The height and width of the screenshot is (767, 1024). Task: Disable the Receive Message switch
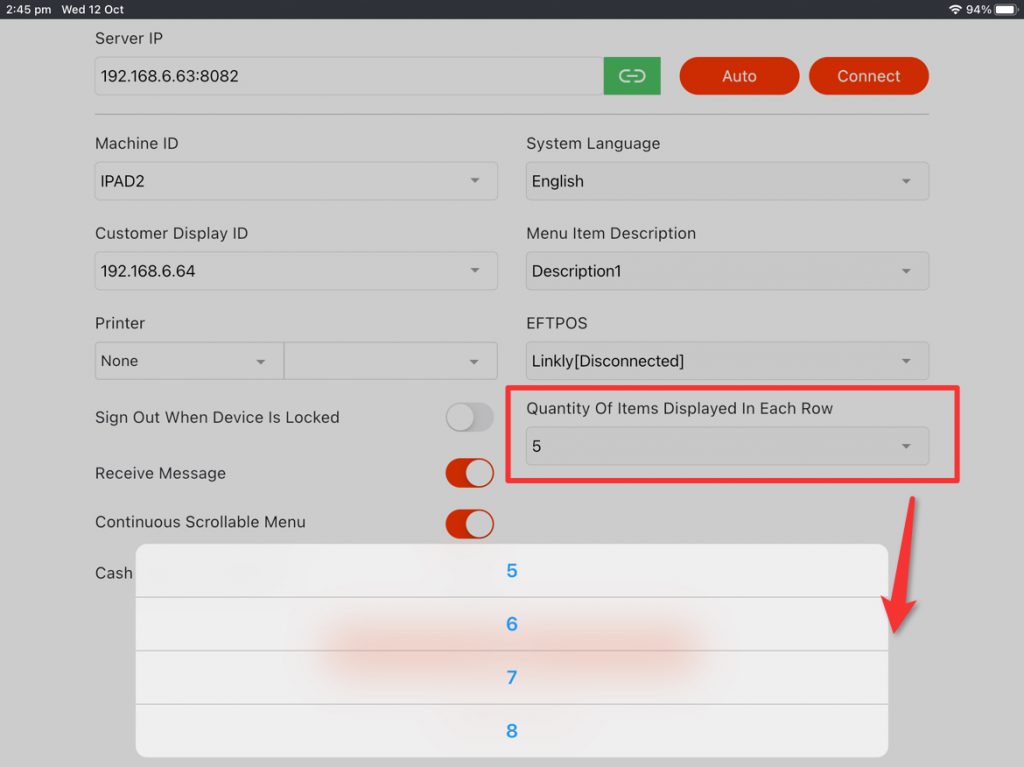pyautogui.click(x=470, y=473)
